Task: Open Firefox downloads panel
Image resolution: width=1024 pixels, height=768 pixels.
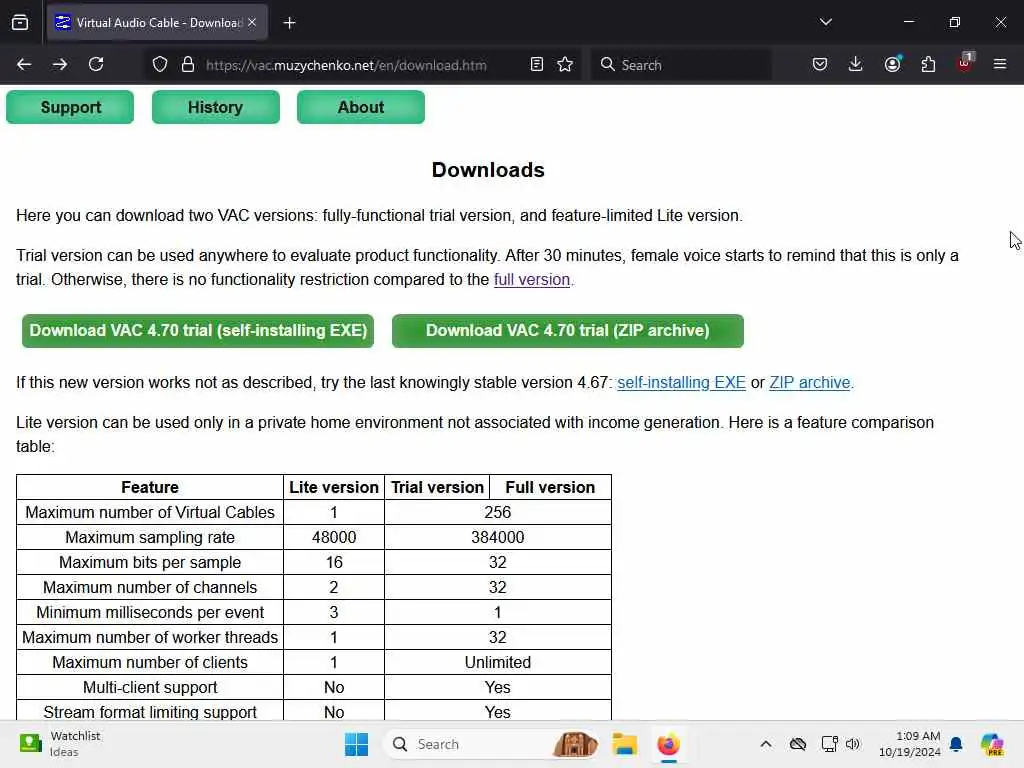Action: point(856,64)
